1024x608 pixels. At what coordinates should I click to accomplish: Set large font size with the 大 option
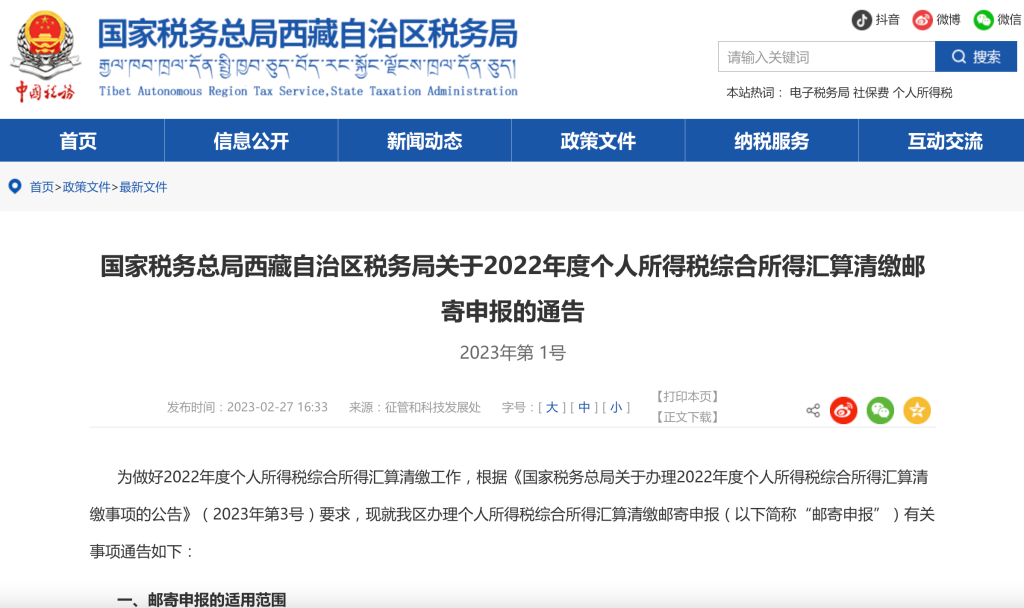(x=551, y=407)
